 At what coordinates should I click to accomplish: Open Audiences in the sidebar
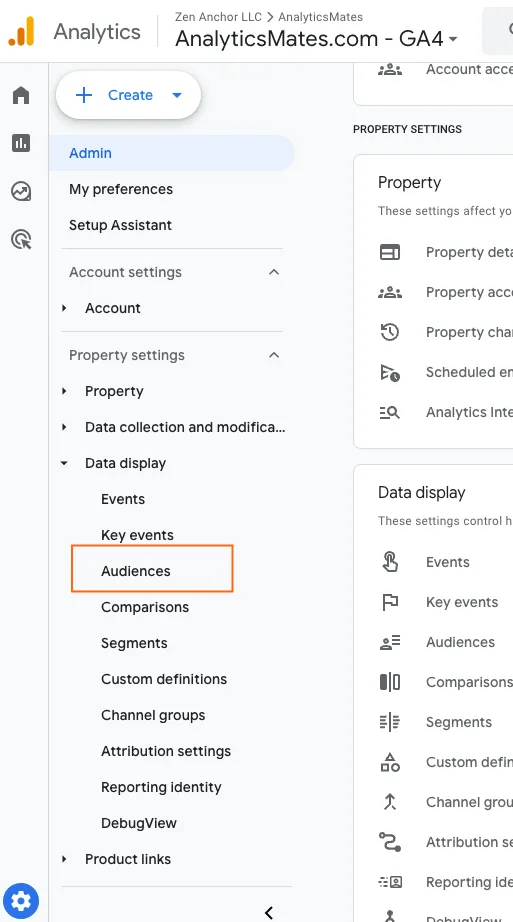(x=135, y=571)
